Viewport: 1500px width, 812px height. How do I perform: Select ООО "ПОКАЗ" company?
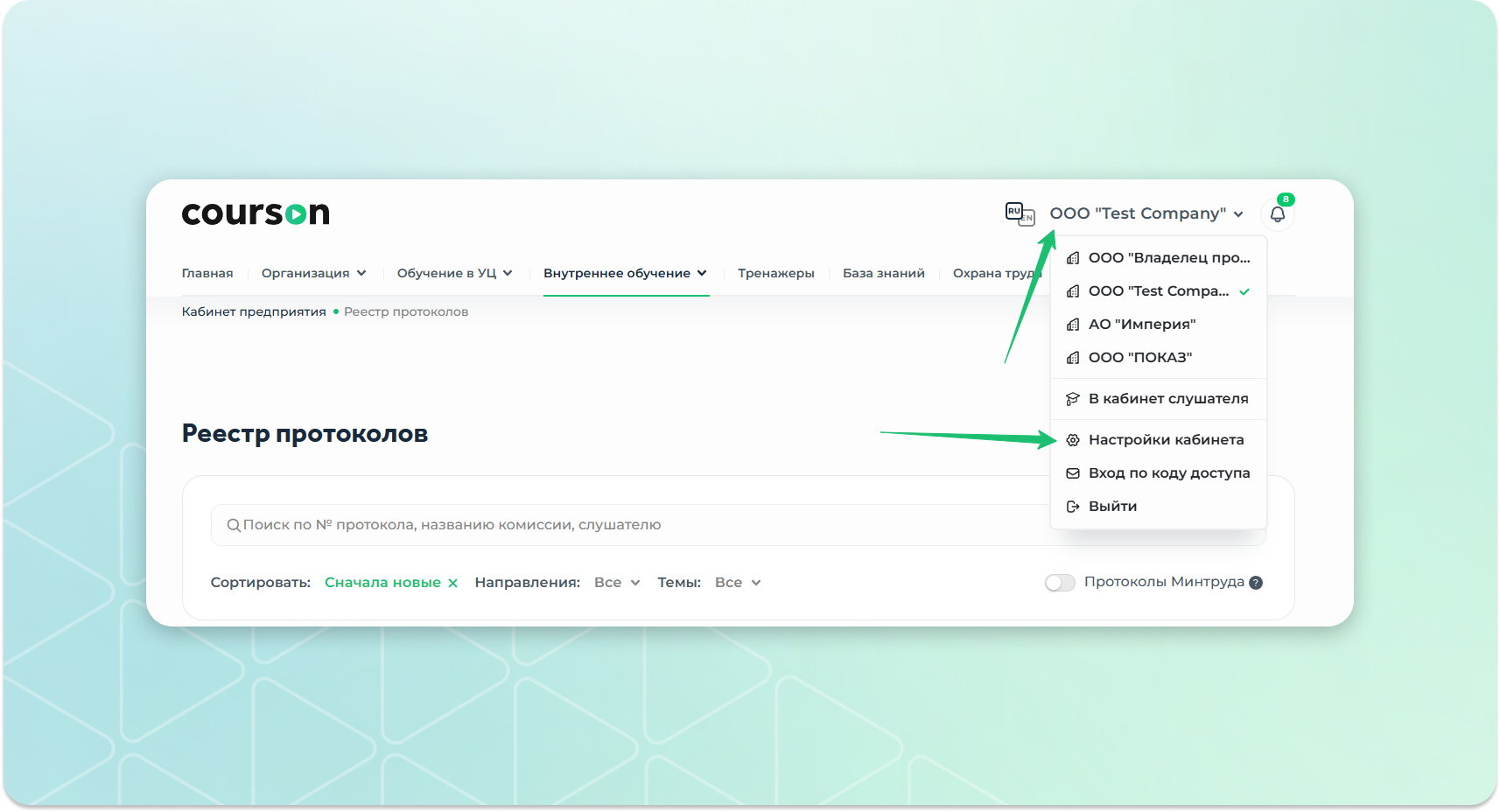[x=1139, y=358]
